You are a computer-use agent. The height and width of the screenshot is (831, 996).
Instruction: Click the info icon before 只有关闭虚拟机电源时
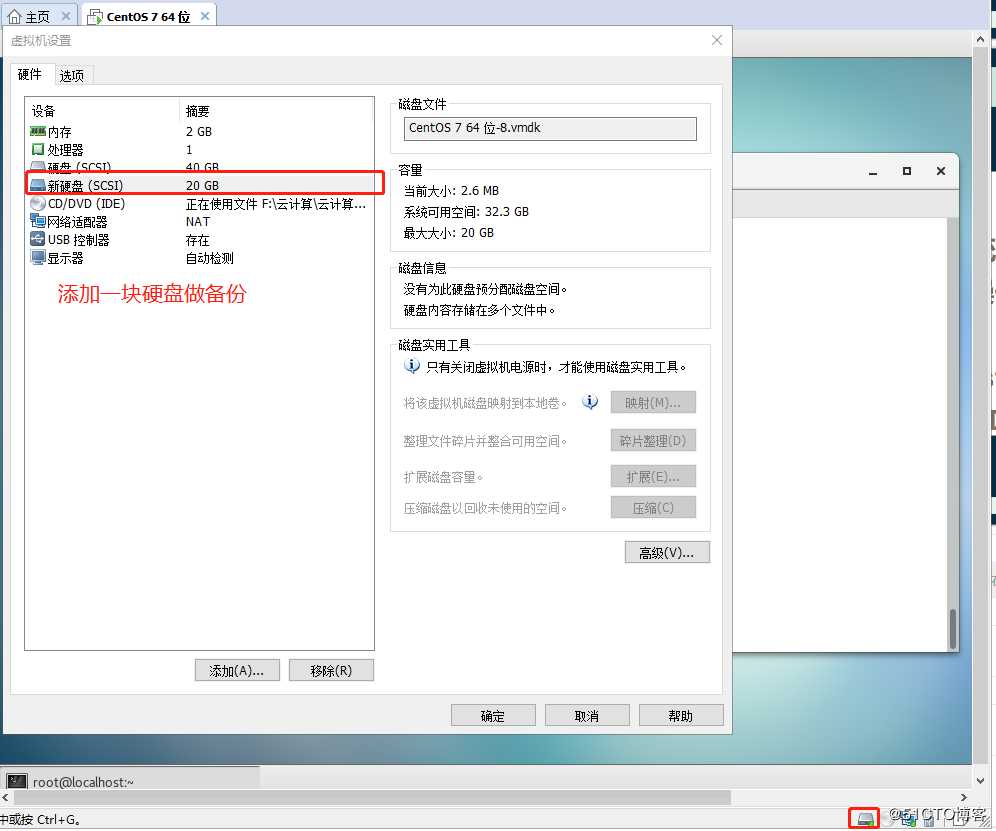tap(412, 366)
